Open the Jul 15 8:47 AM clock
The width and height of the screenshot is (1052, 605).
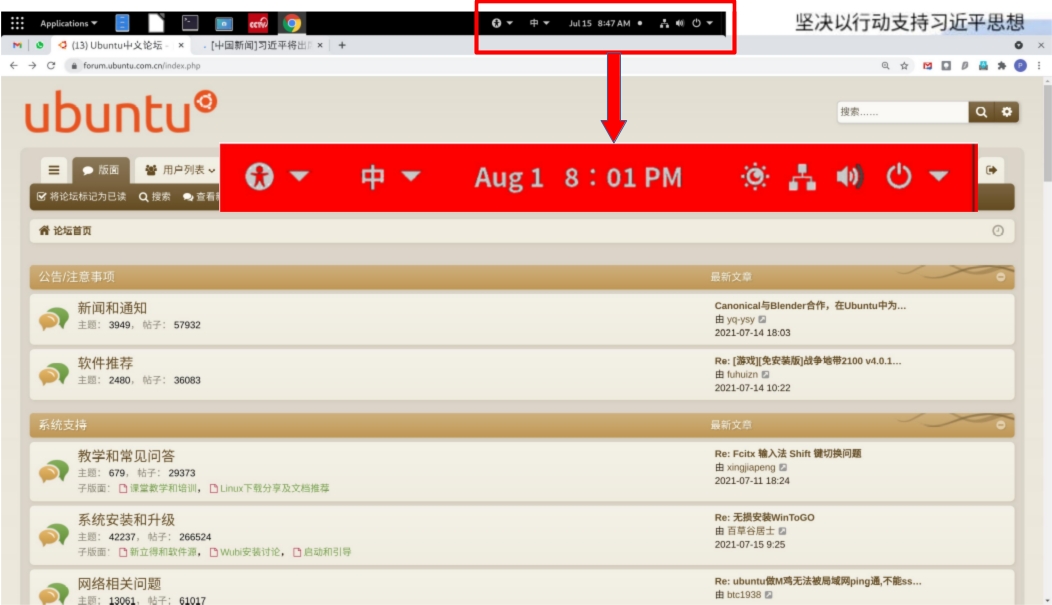(x=599, y=23)
